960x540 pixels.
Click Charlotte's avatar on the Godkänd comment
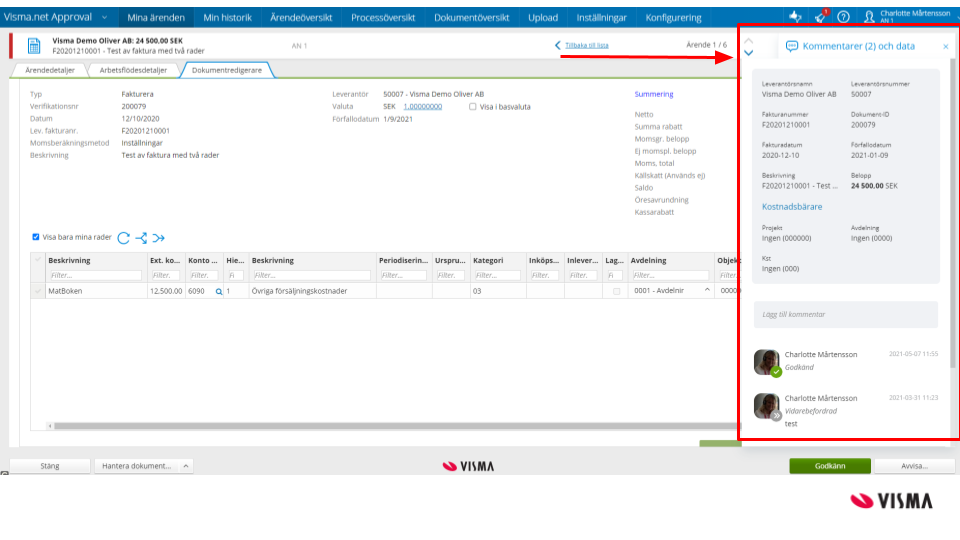coord(767,362)
